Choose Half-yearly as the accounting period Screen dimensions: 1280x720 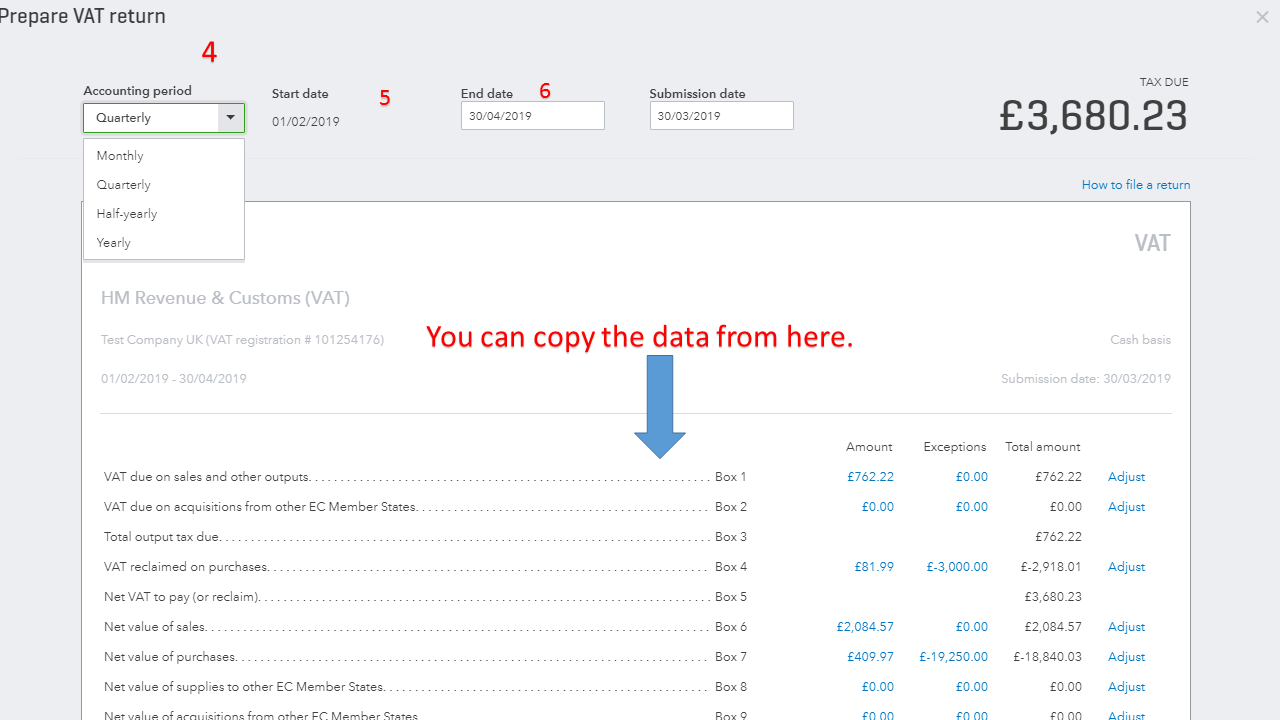126,213
